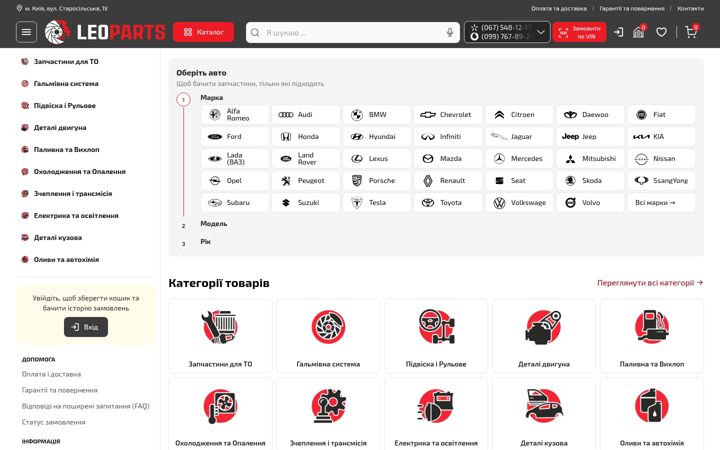
Task: Choose Daewoo brand
Action: (590, 115)
